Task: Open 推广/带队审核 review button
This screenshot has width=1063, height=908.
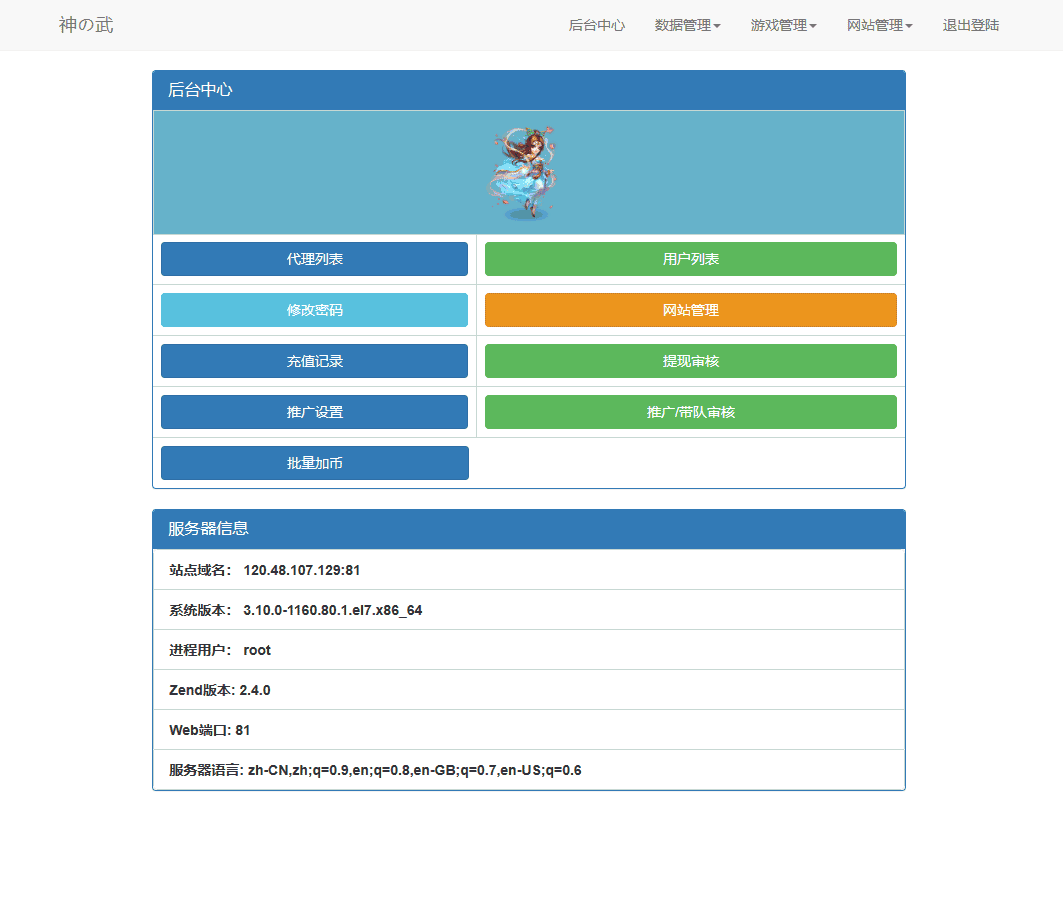Action: tap(690, 412)
